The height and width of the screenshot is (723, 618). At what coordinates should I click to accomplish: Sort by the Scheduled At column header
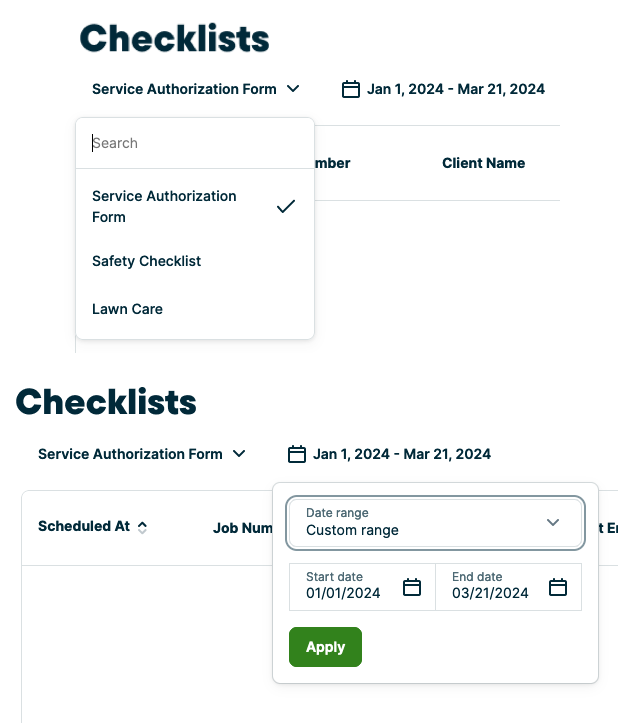pos(84,526)
